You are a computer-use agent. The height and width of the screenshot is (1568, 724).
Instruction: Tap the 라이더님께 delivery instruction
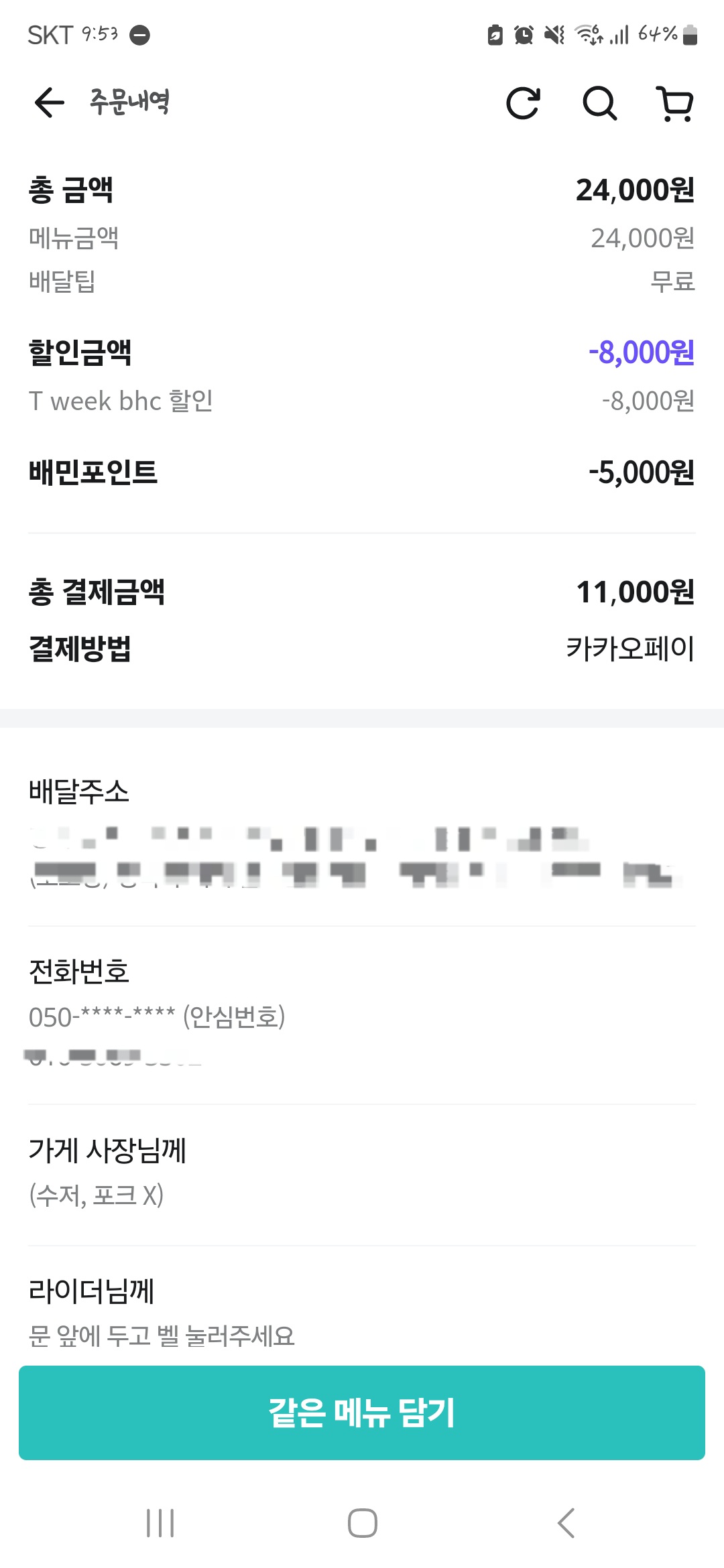(162, 1335)
